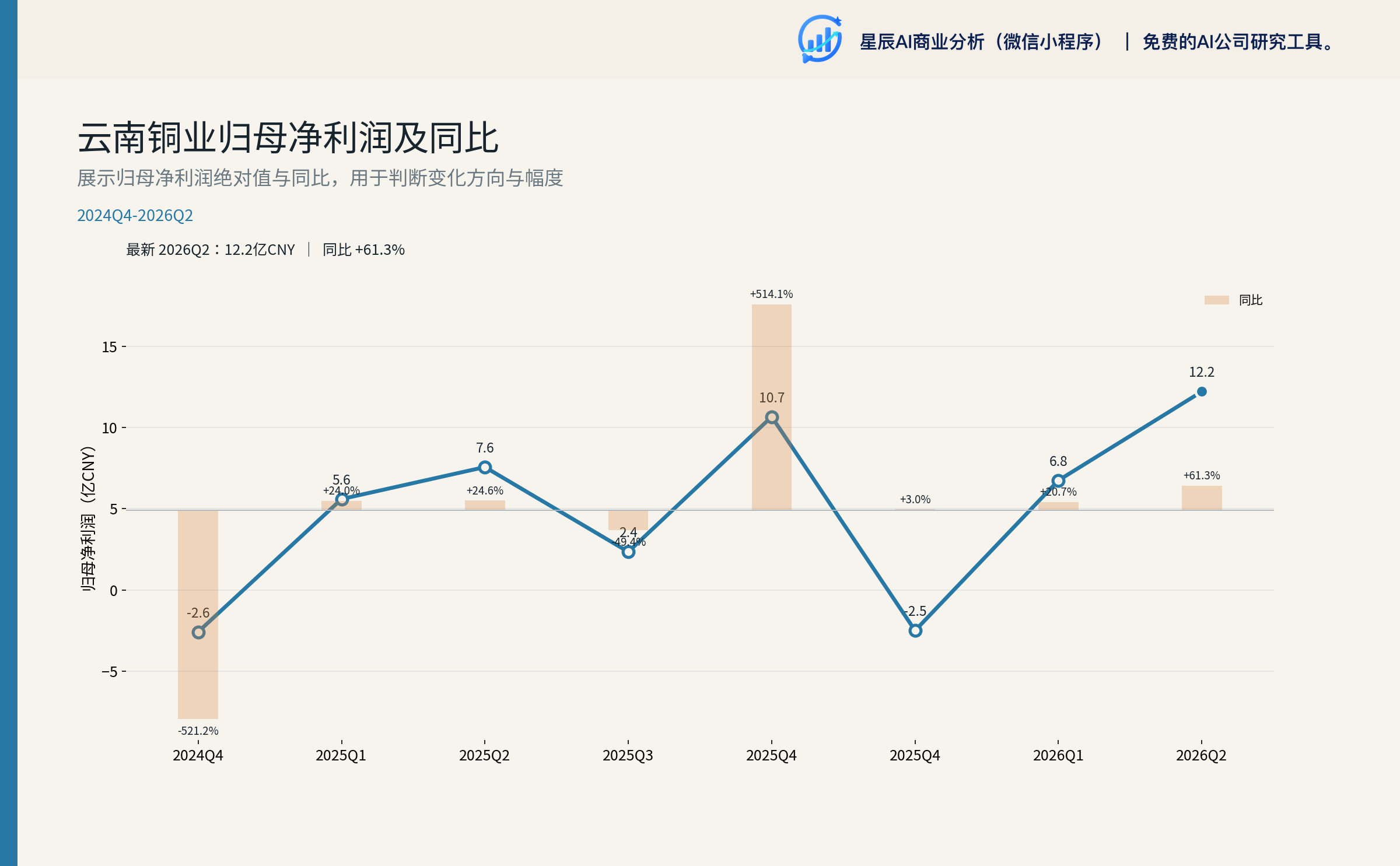Select the -2.5 data point marker
1400x866 pixels.
point(915,630)
